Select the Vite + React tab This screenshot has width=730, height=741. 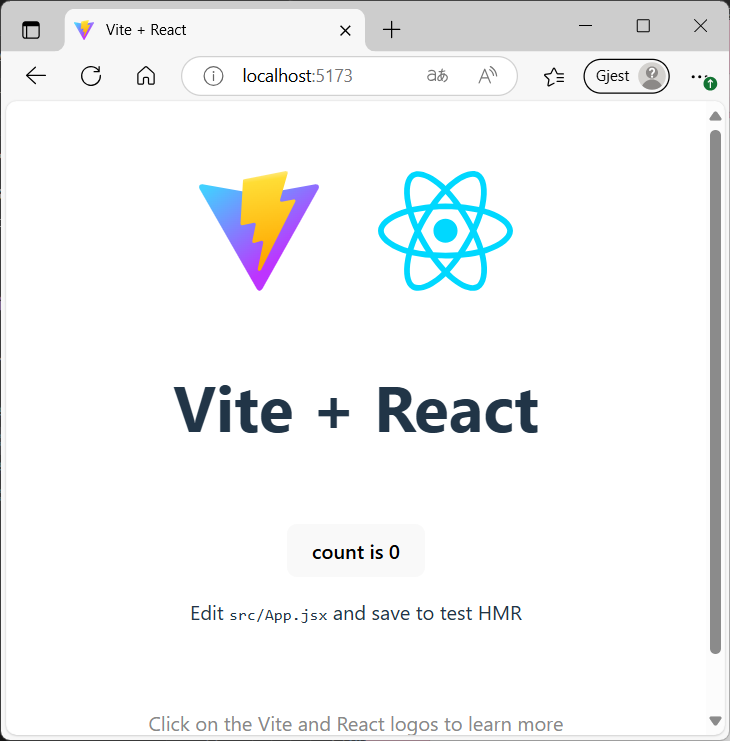(x=200, y=30)
